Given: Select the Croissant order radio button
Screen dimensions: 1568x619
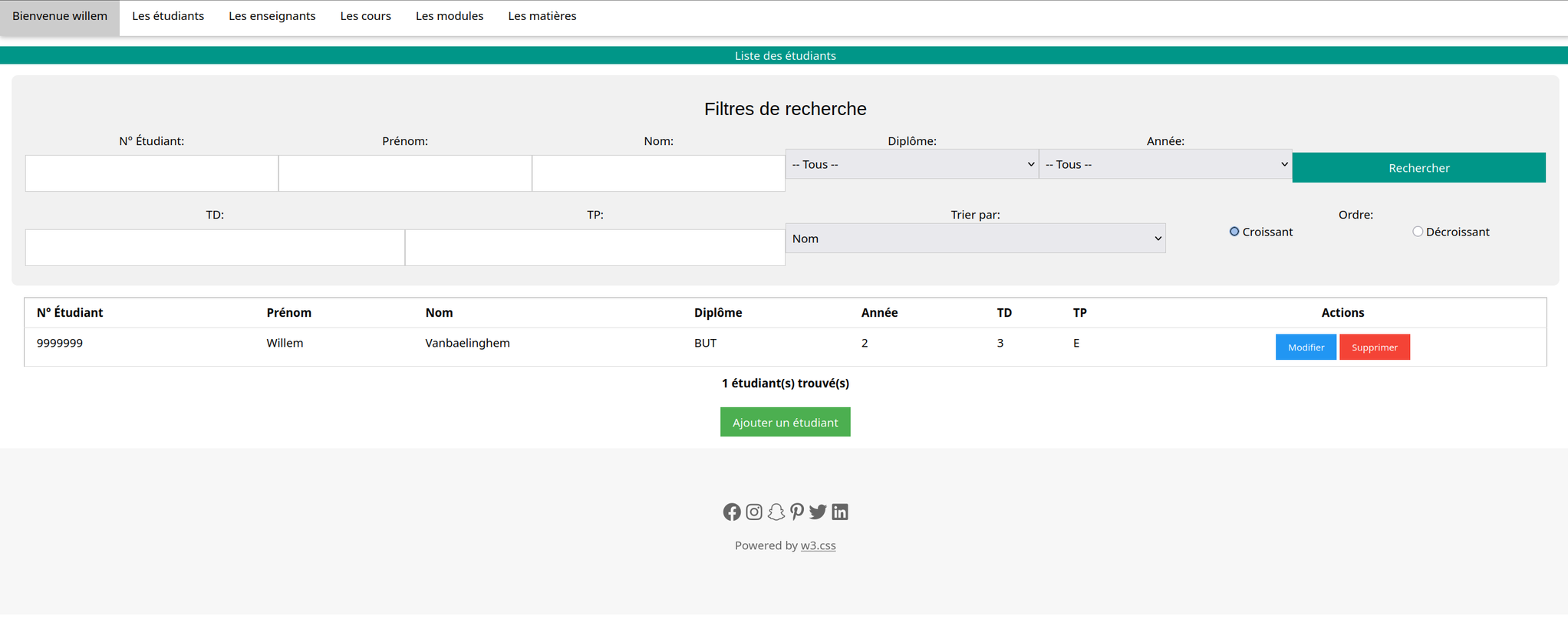Looking at the screenshot, I should coord(1234,232).
